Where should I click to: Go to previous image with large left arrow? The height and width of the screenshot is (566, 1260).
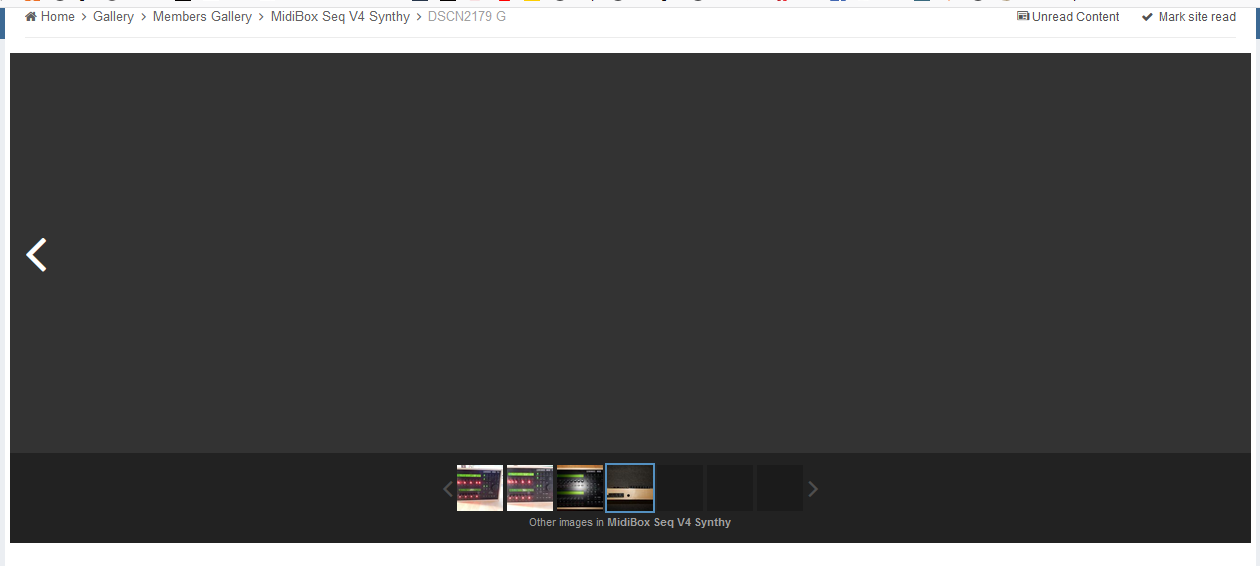37,255
